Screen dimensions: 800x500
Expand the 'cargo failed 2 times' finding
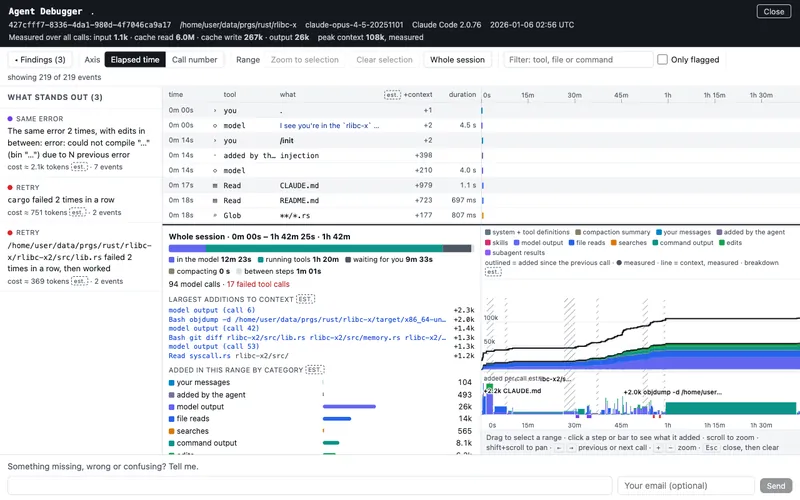click(81, 200)
